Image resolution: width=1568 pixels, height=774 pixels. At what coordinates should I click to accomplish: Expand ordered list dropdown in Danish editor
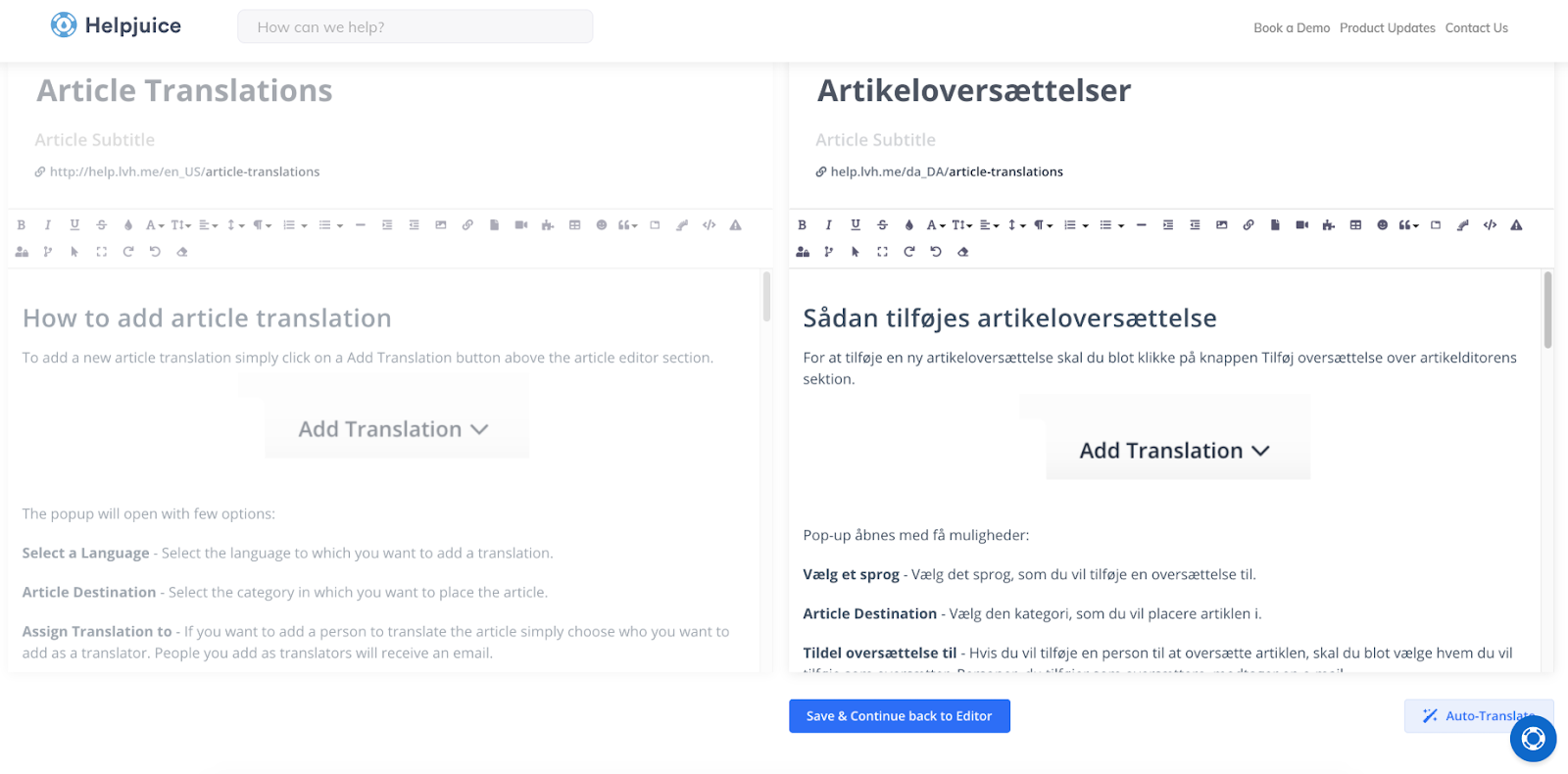point(1077,225)
